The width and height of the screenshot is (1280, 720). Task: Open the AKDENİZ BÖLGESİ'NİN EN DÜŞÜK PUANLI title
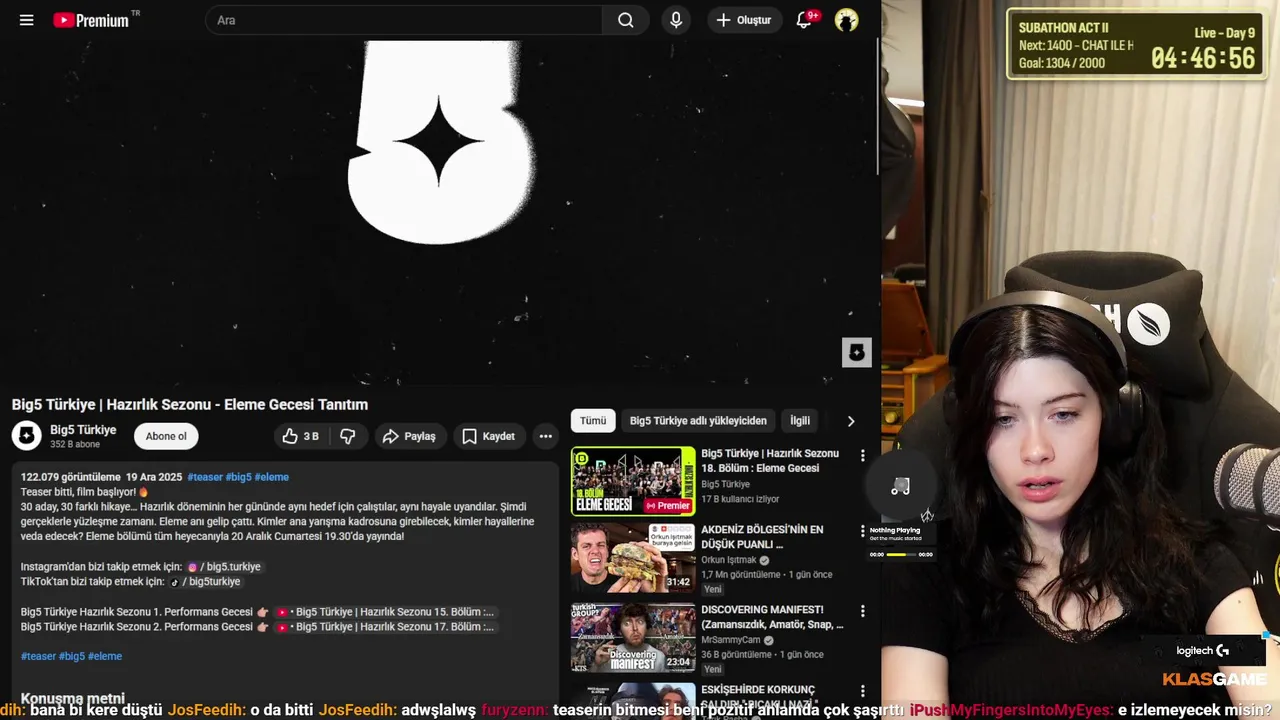click(x=763, y=537)
